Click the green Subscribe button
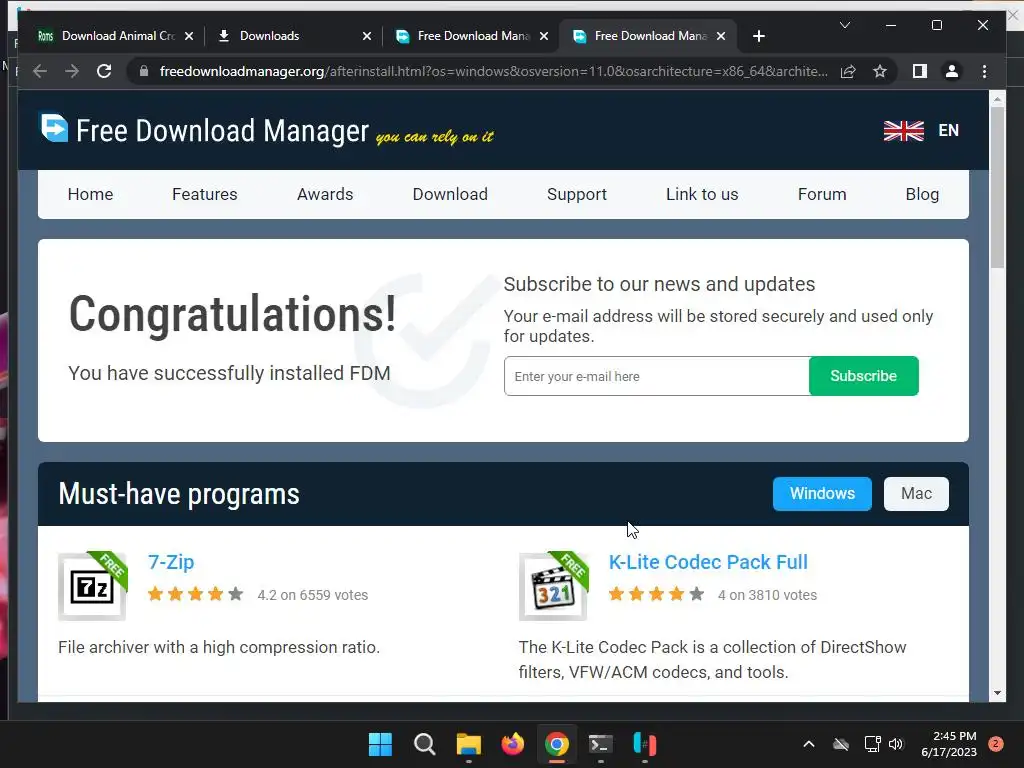Screen dimensions: 1024x768 pos(863,376)
